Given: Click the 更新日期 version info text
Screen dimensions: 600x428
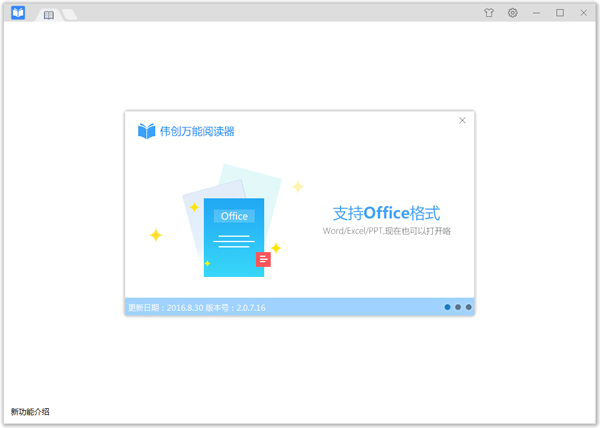Looking at the screenshot, I should [x=197, y=308].
